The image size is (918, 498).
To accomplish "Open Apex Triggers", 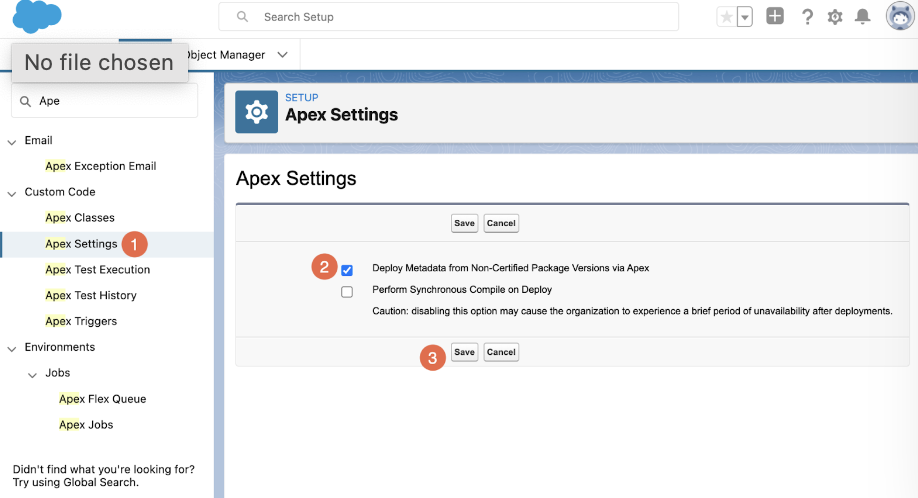I will [81, 321].
